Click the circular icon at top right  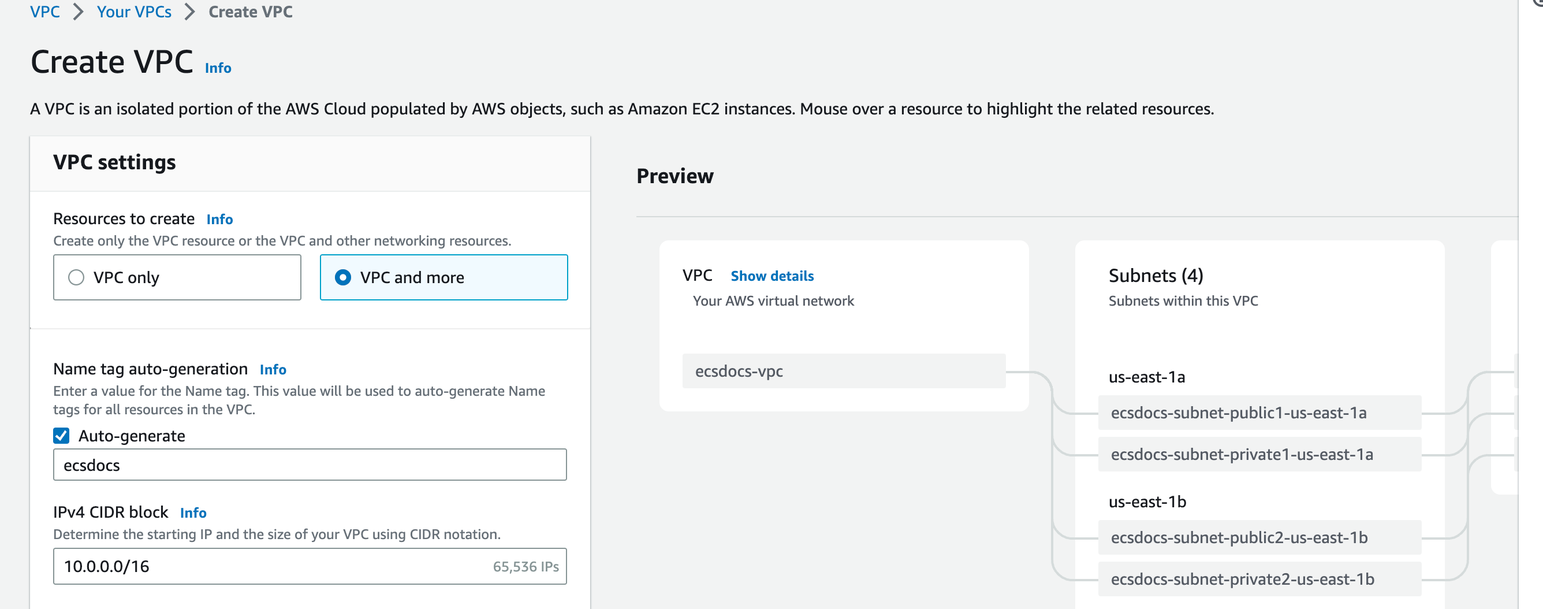click(1536, 4)
